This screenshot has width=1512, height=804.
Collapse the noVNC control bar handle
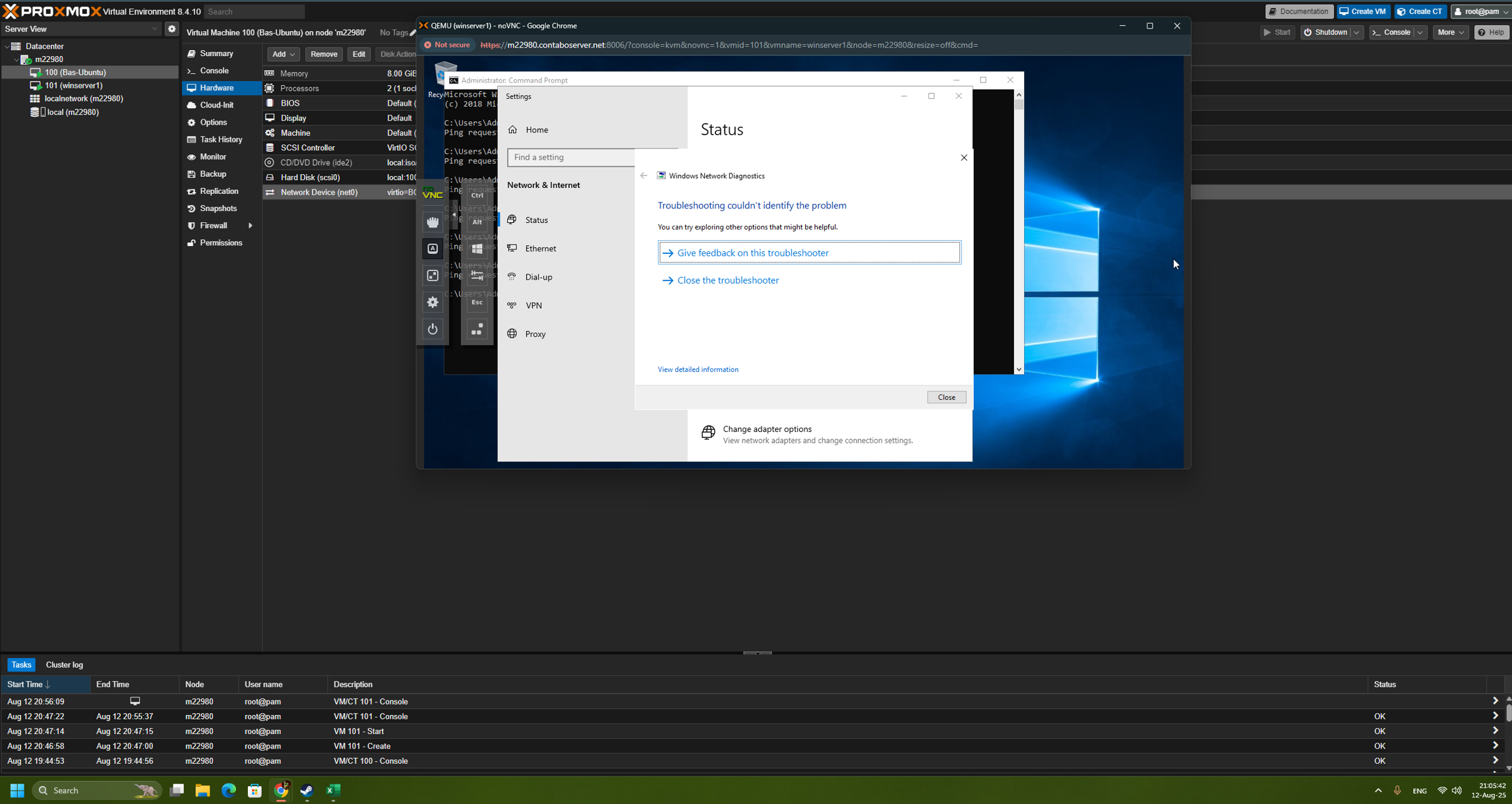pos(454,215)
